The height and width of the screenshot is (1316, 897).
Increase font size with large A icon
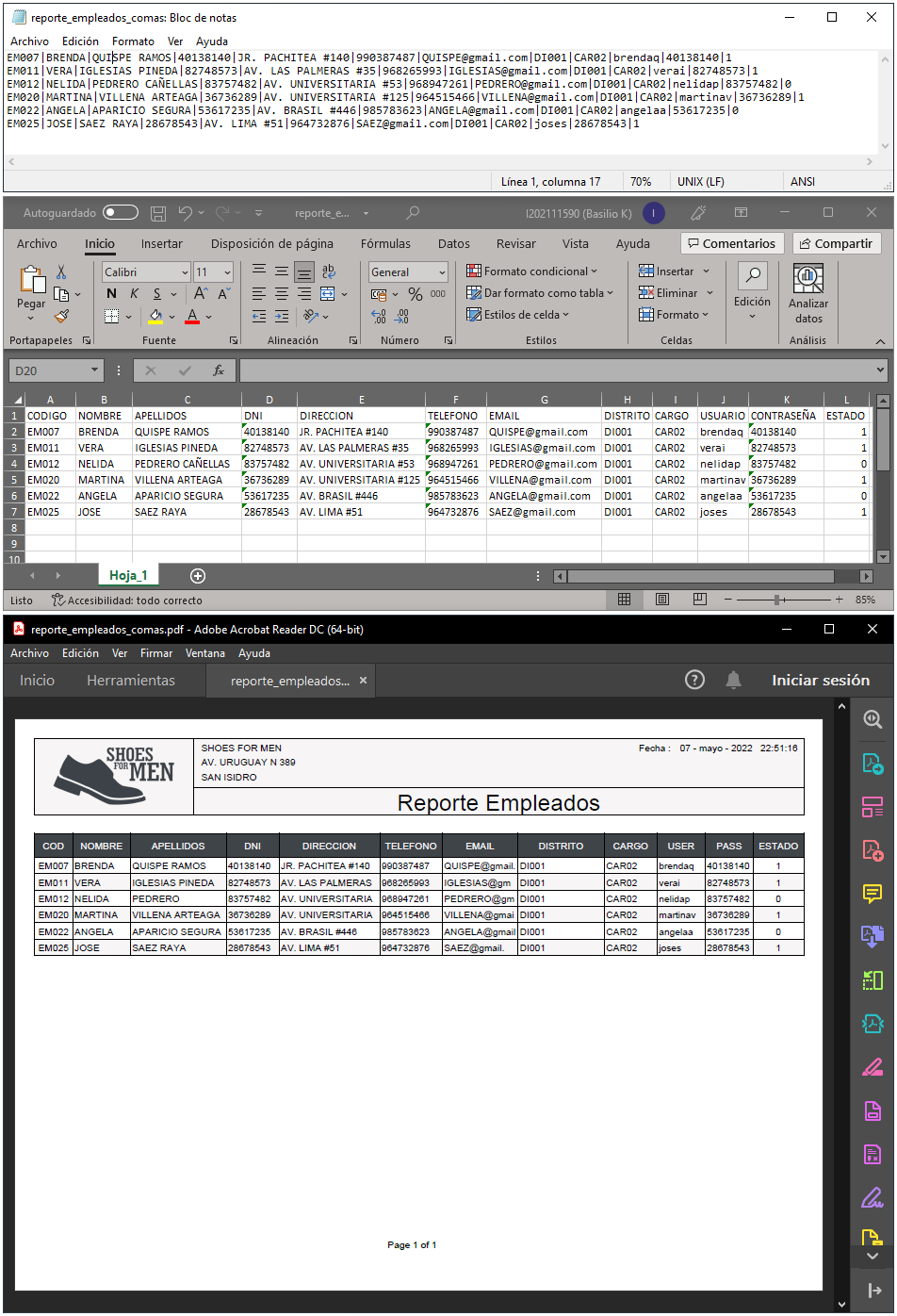click(x=201, y=294)
